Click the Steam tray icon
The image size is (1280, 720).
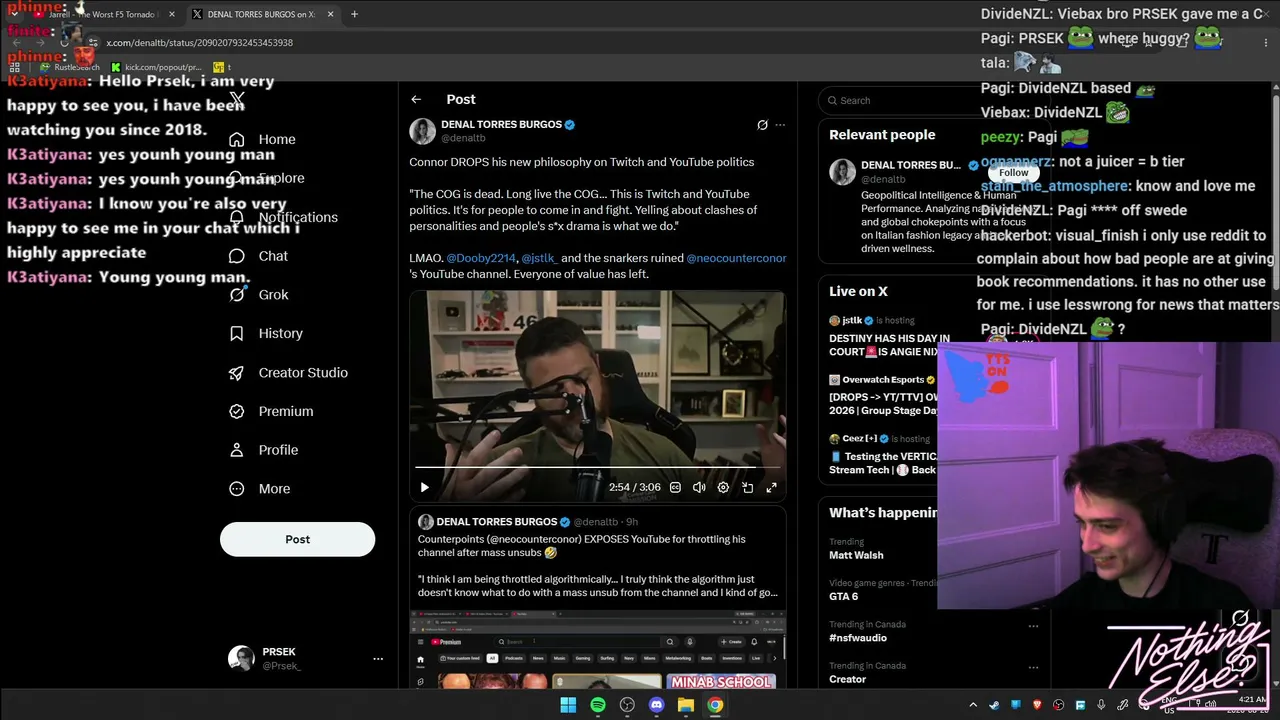pos(994,705)
